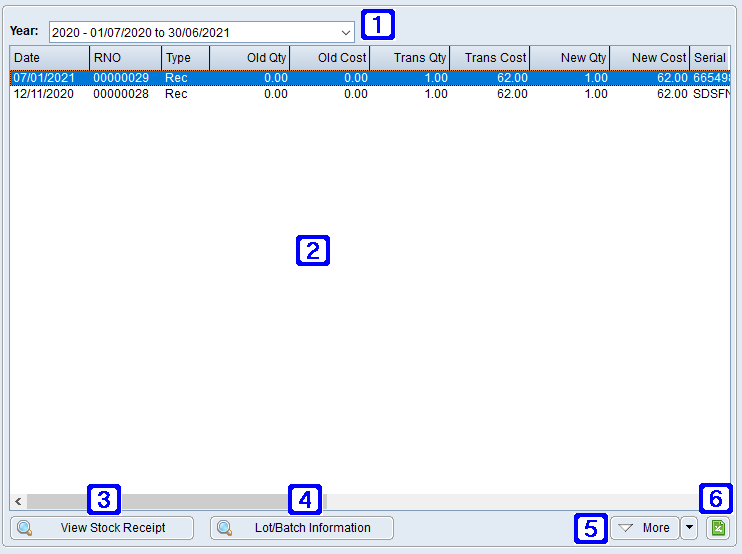Sort by Trans Qty column
The width and height of the screenshot is (742, 554).
(410, 58)
